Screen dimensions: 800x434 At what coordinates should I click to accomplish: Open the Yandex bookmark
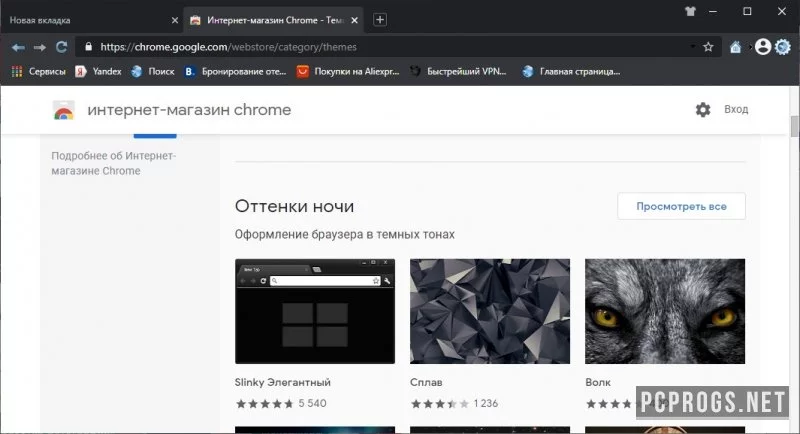pyautogui.click(x=98, y=71)
